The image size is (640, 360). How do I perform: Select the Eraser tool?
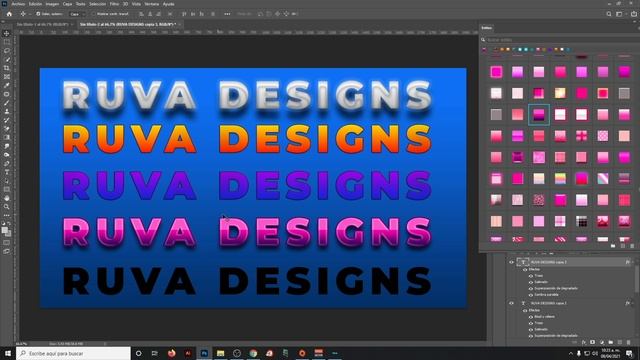(x=7, y=129)
